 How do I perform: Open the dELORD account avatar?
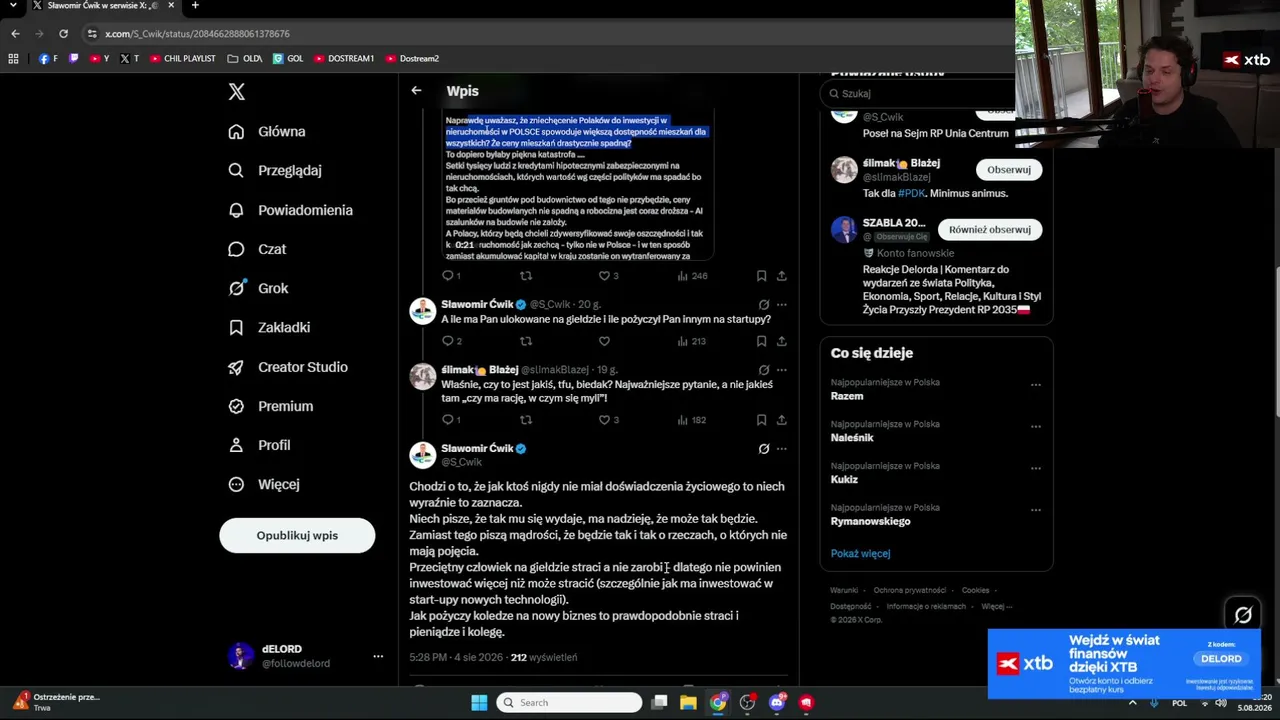pos(240,656)
